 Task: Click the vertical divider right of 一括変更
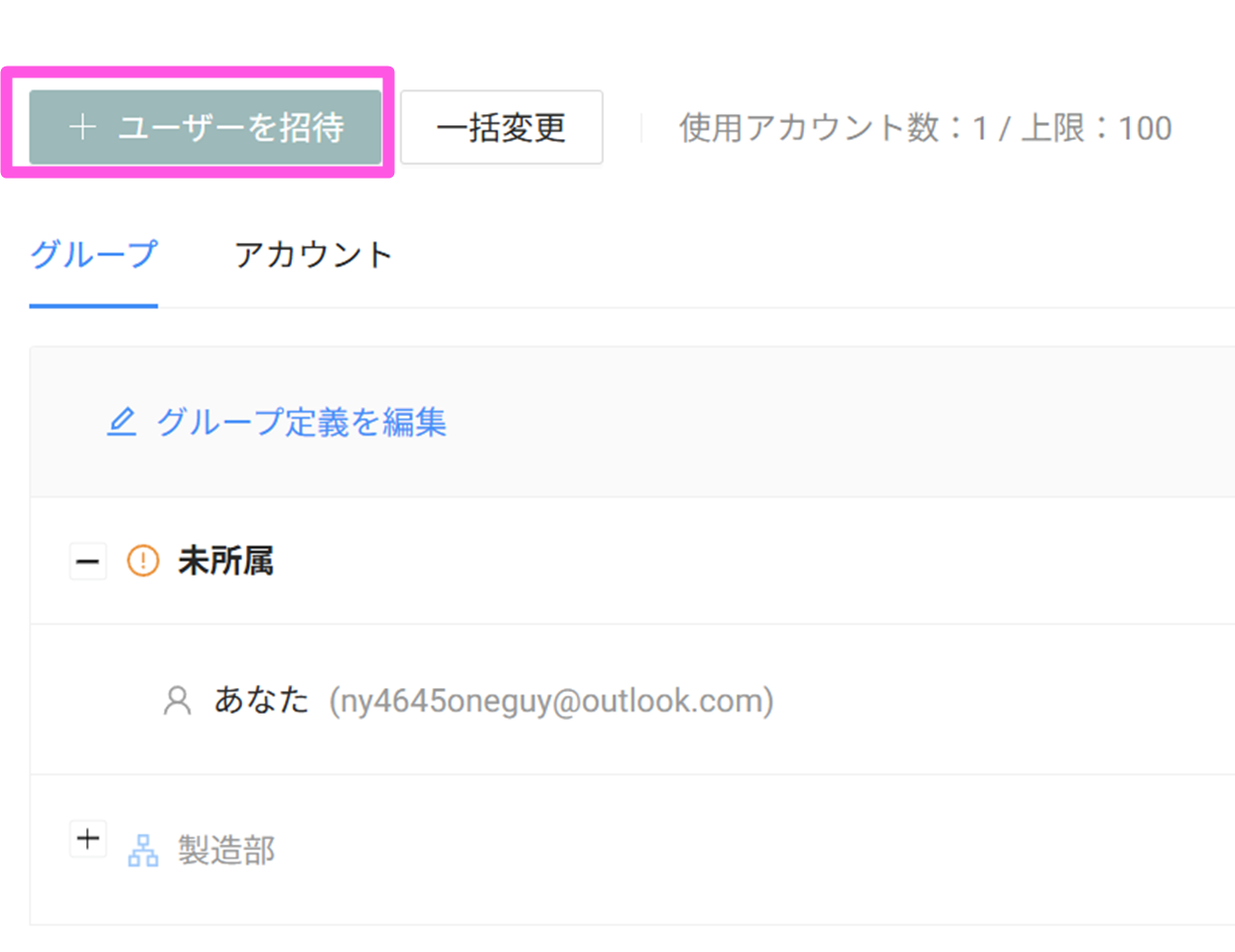coord(641,128)
